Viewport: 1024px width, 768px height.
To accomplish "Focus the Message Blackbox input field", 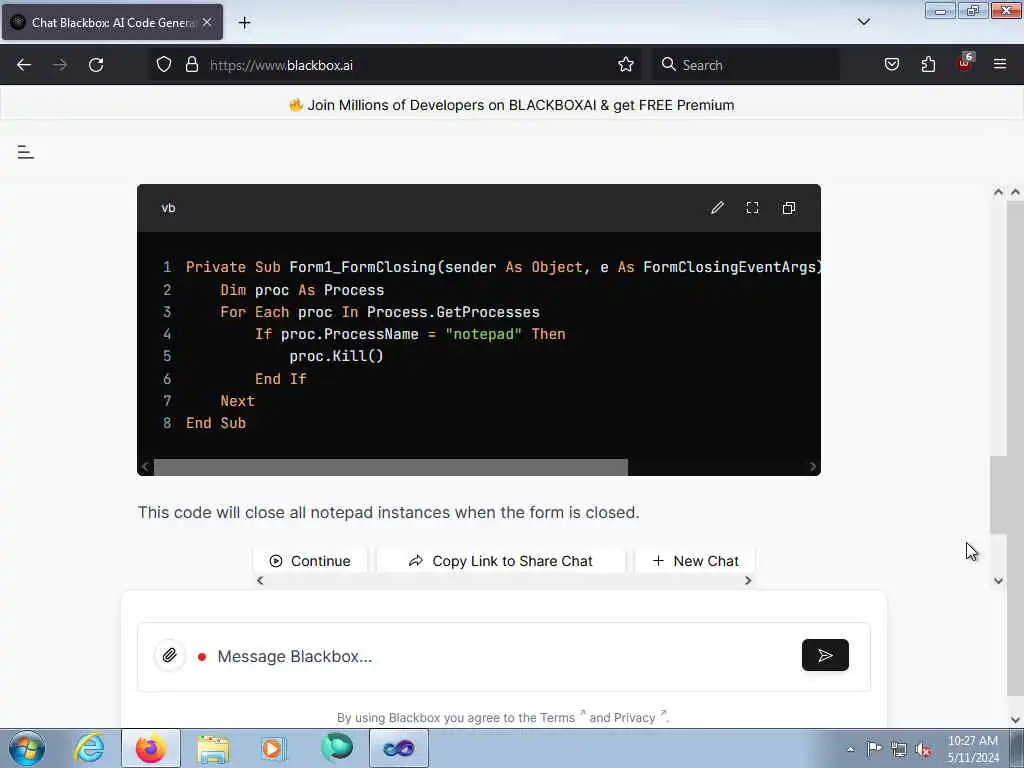I will [503, 656].
